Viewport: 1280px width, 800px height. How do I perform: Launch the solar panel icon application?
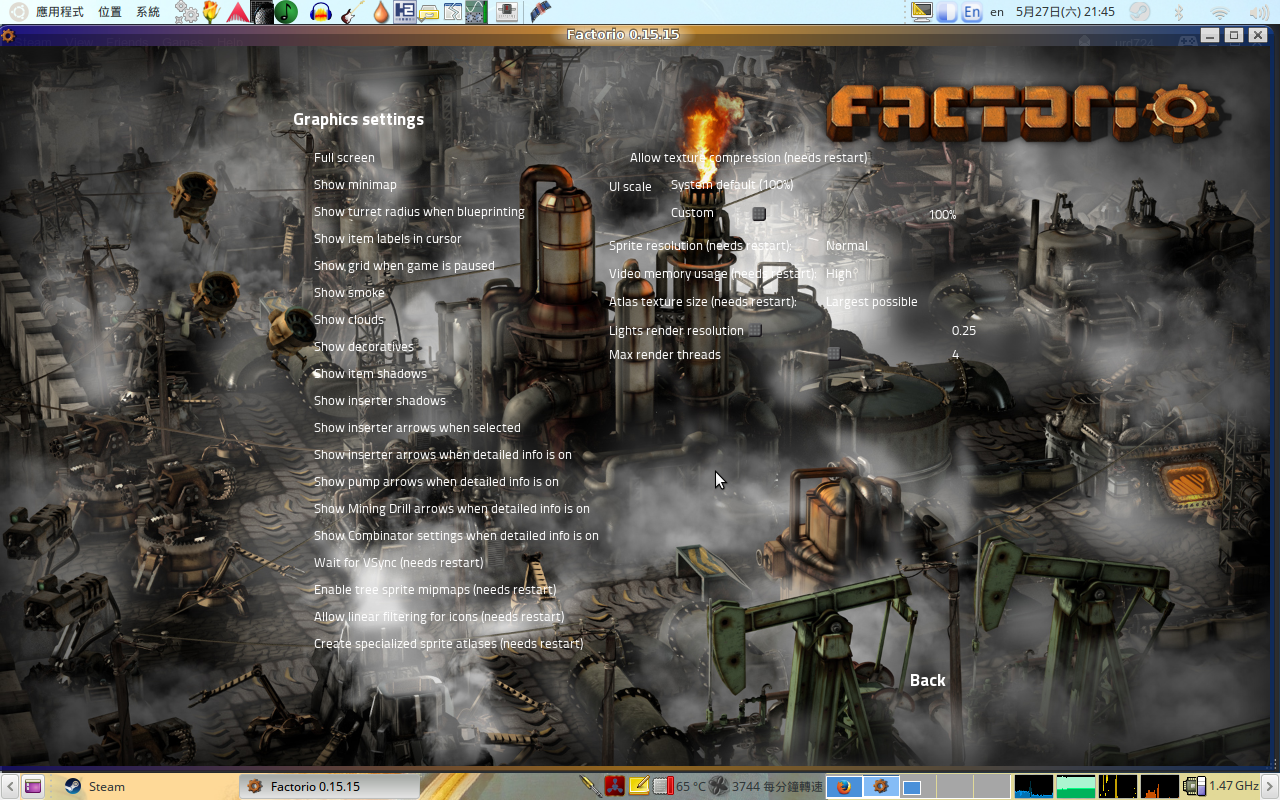coord(541,12)
